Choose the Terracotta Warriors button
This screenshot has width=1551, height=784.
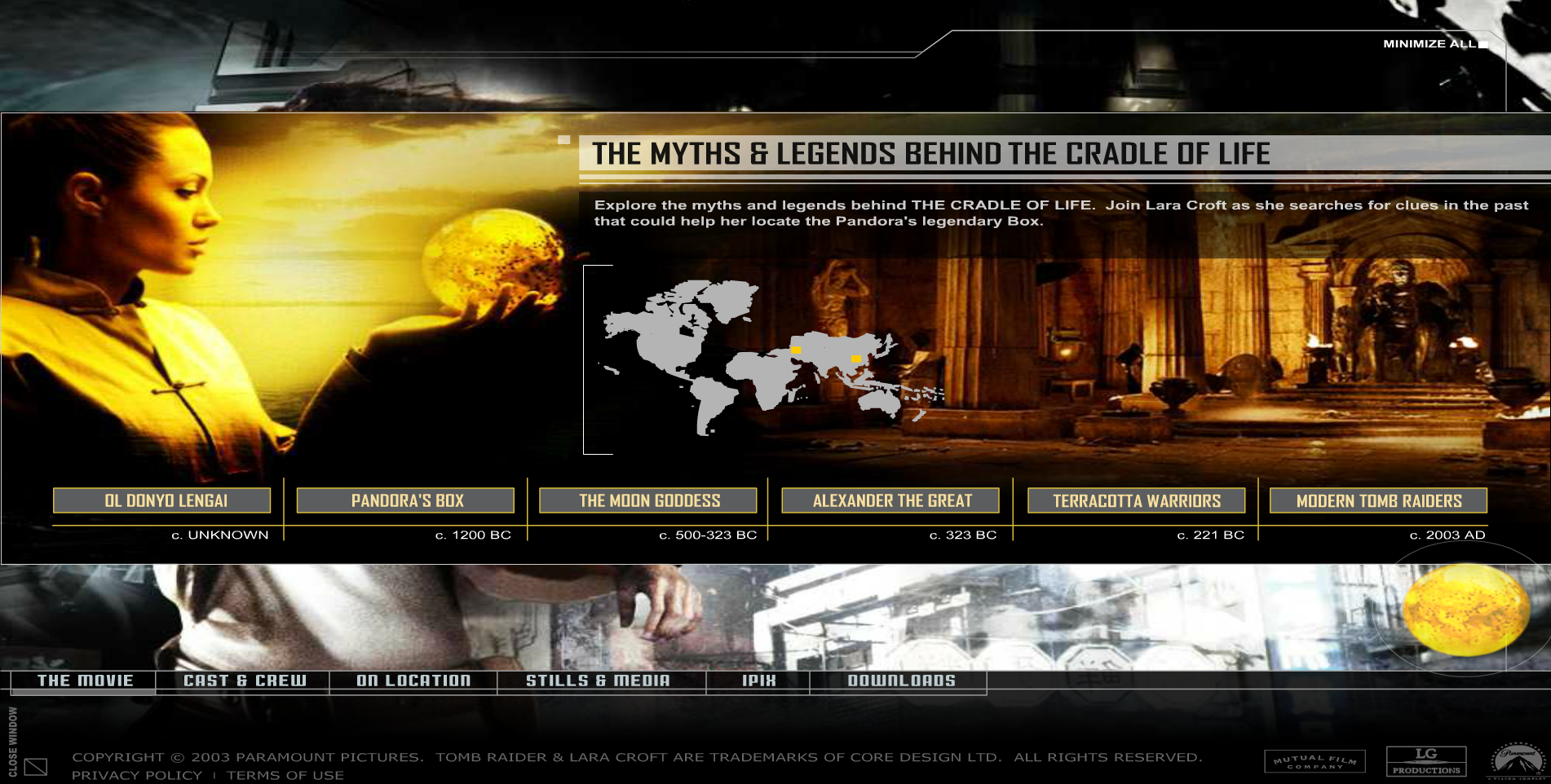(x=1136, y=500)
